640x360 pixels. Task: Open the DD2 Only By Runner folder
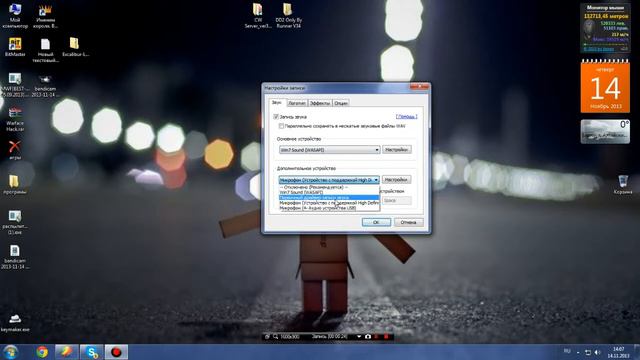click(288, 16)
